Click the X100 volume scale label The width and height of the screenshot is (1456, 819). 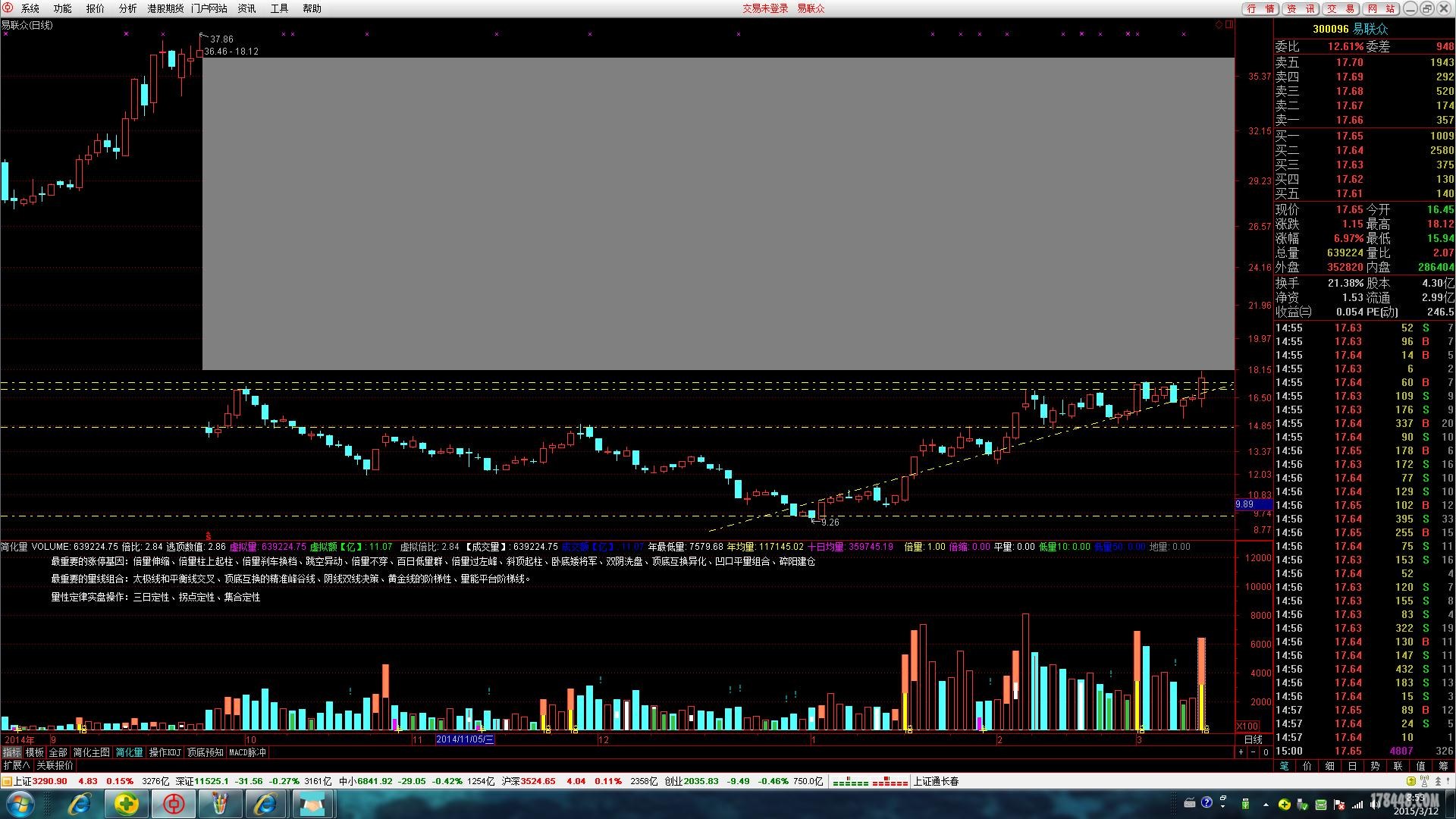[1247, 726]
